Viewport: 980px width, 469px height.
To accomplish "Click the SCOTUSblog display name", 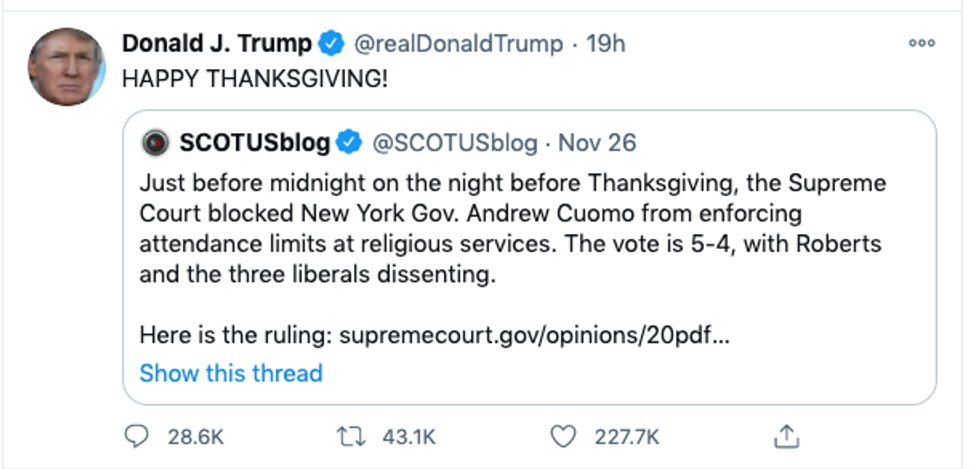I will (254, 142).
